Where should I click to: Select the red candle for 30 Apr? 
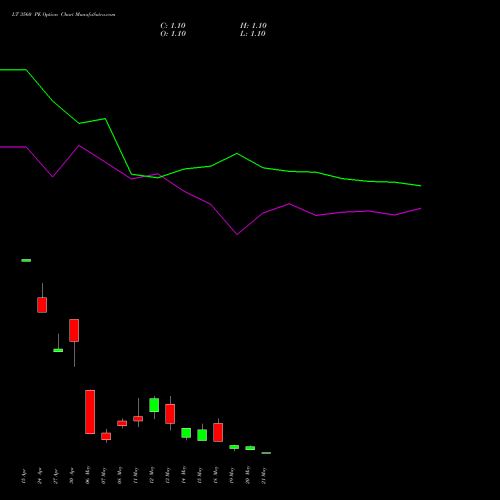pyautogui.click(x=74, y=330)
